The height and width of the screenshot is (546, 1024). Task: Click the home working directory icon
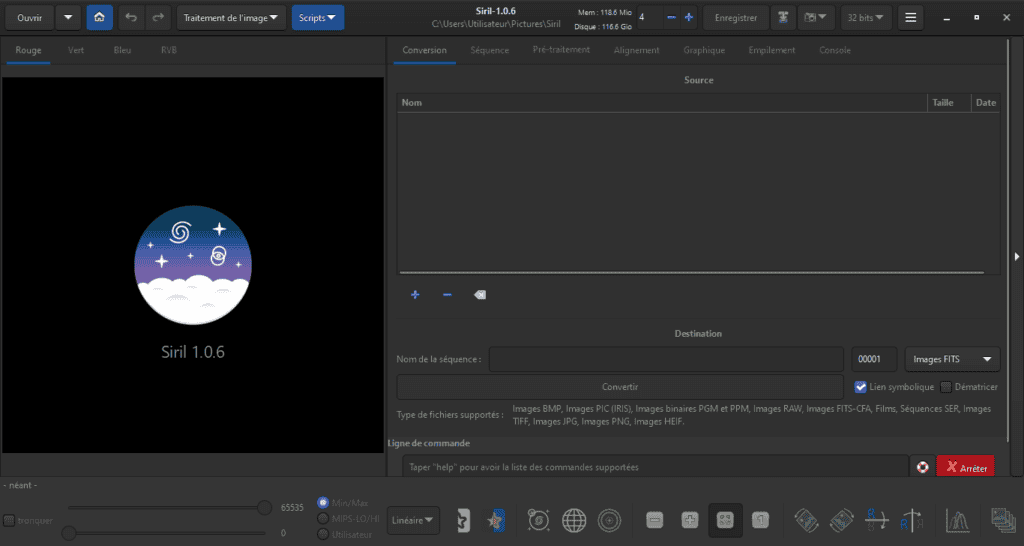[99, 18]
